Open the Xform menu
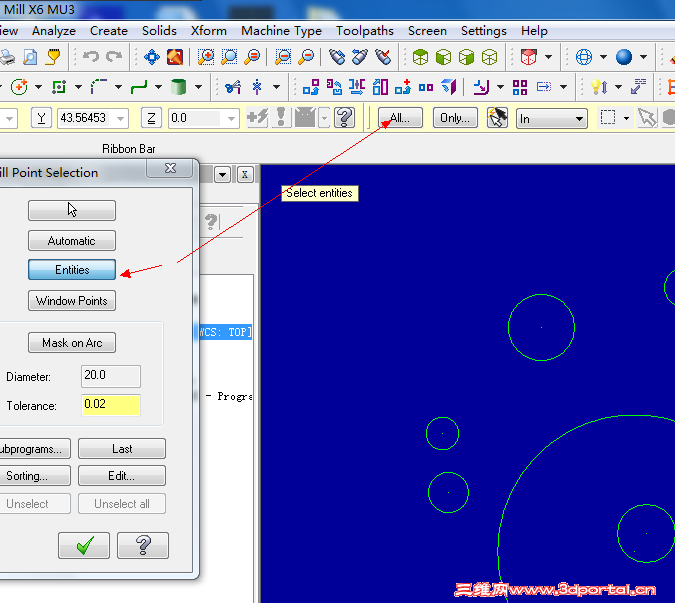 point(209,31)
